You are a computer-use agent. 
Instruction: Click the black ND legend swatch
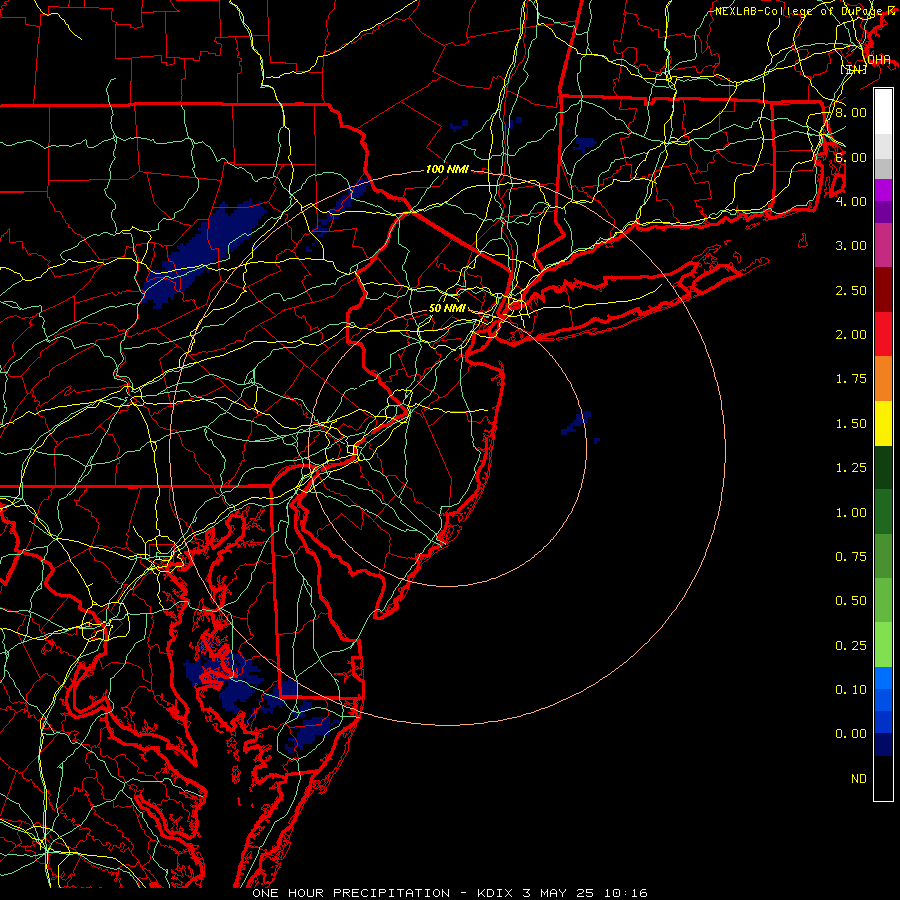[883, 778]
